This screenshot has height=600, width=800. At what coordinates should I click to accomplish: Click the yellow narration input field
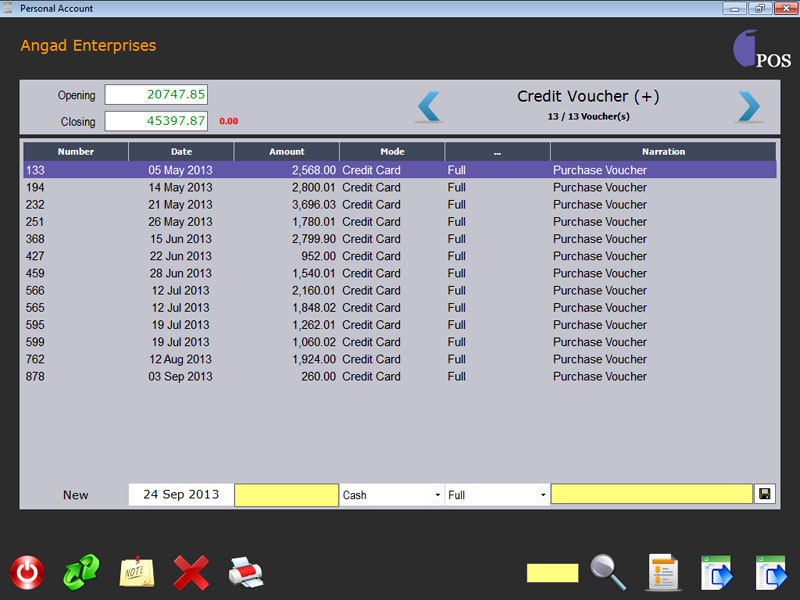[x=651, y=494]
